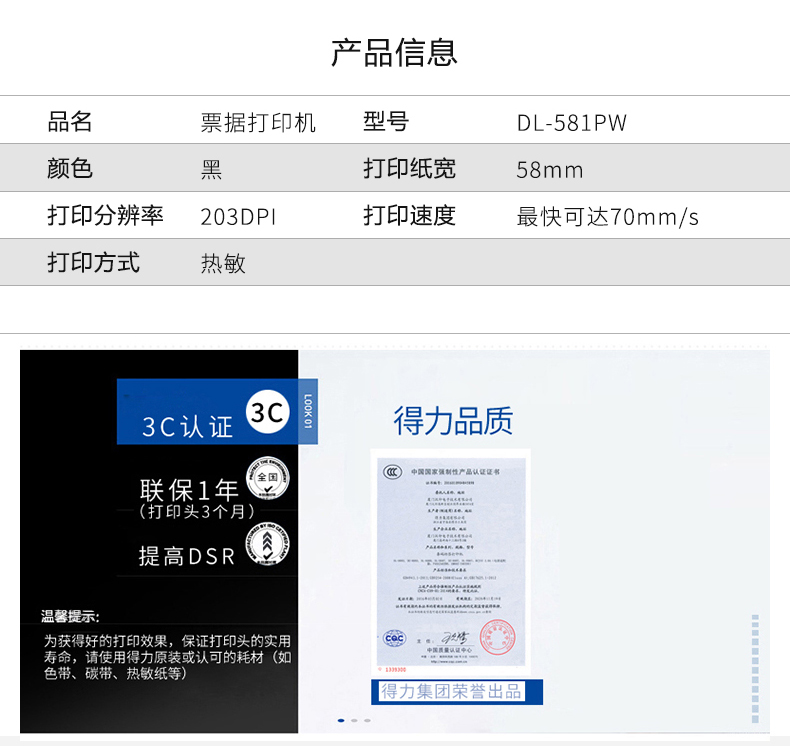Click the CQC logo on the certificate
Image resolution: width=790 pixels, height=746 pixels.
tap(394, 639)
